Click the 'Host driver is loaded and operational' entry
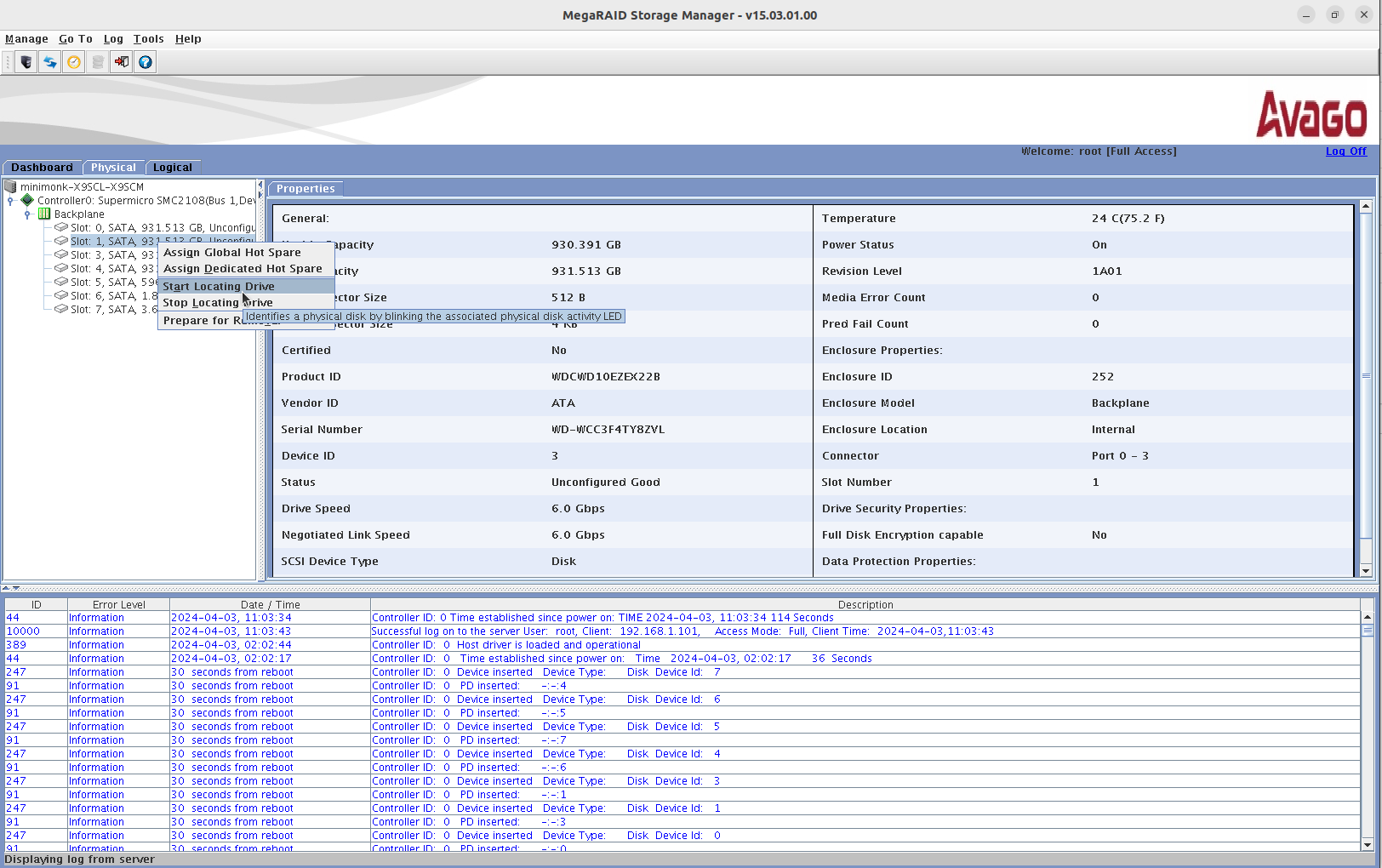 506,645
